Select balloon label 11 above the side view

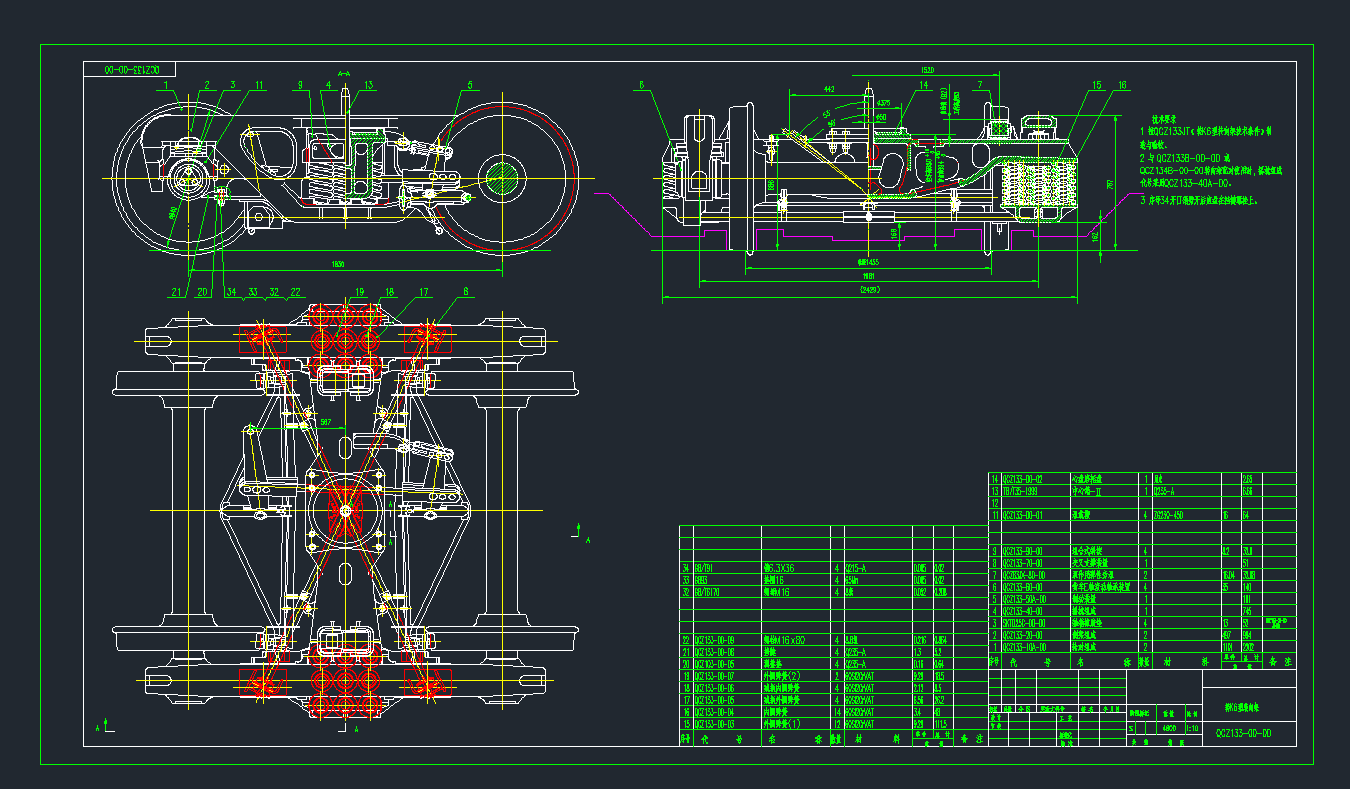click(259, 86)
